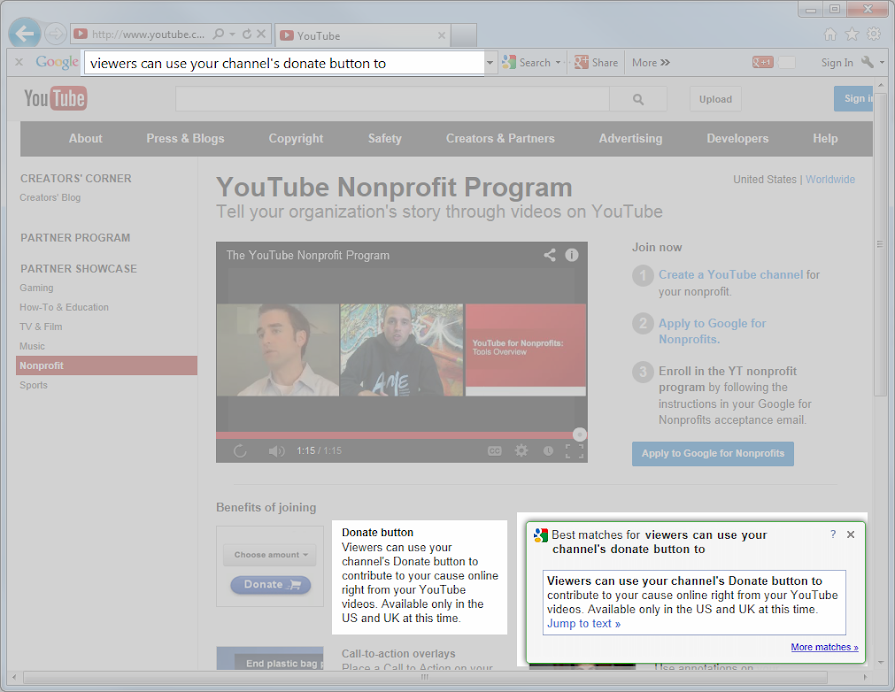Click the YouTube search magnifier button

(x=640, y=99)
